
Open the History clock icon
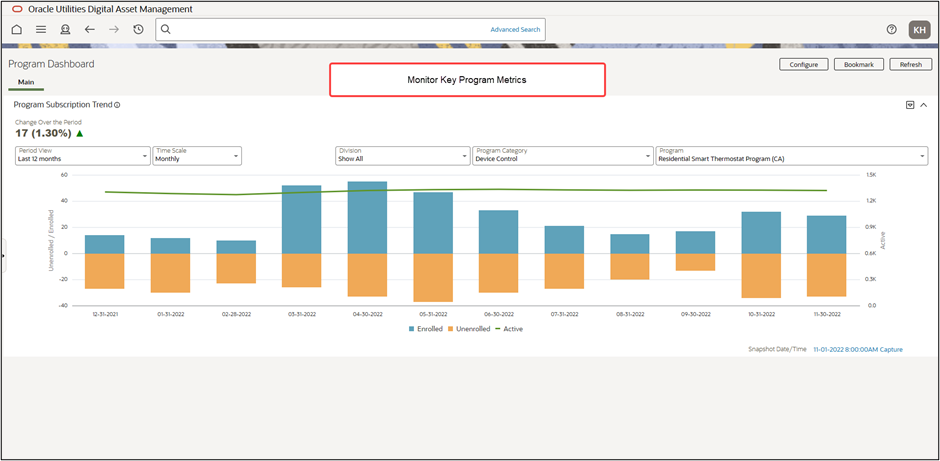coord(138,30)
